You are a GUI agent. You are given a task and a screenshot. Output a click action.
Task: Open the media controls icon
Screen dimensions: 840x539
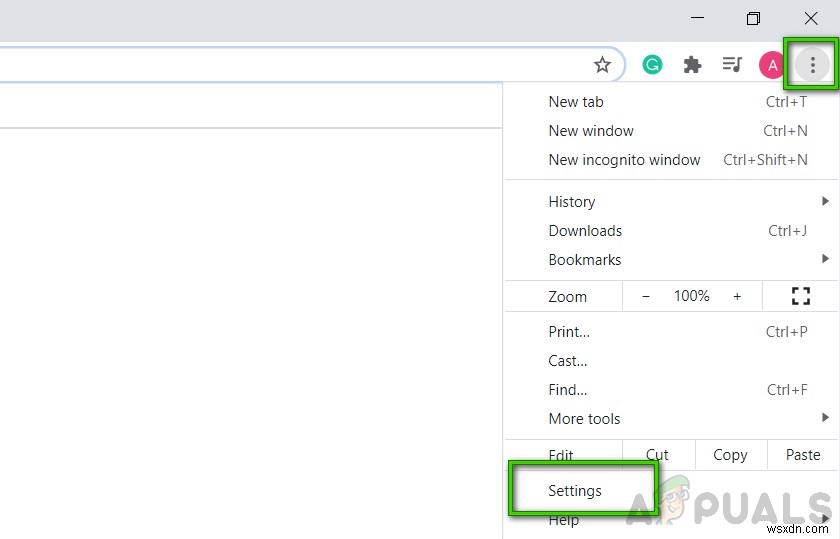coord(732,65)
